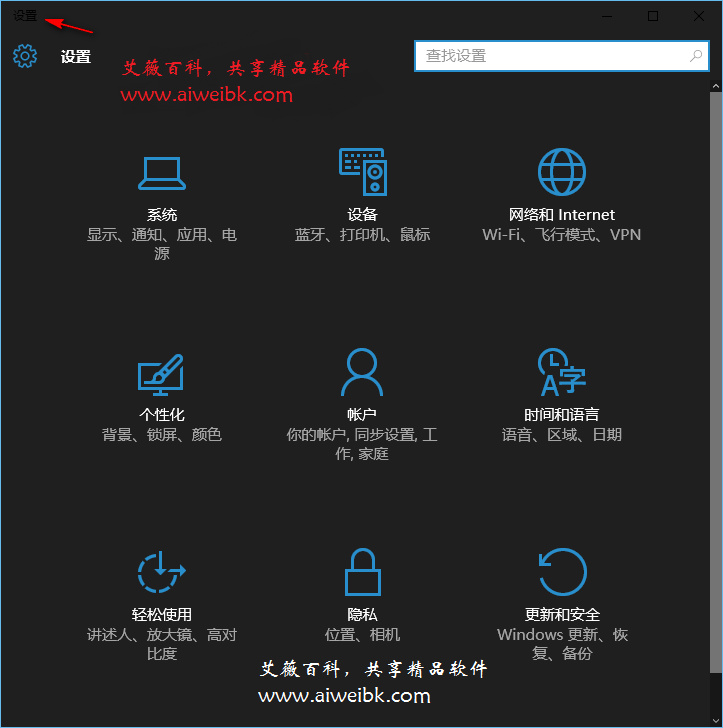Screen dimensions: 723x728
Task: Click the description 你的帐户, 同步设置, 工作, 家庭
Action: point(362,444)
